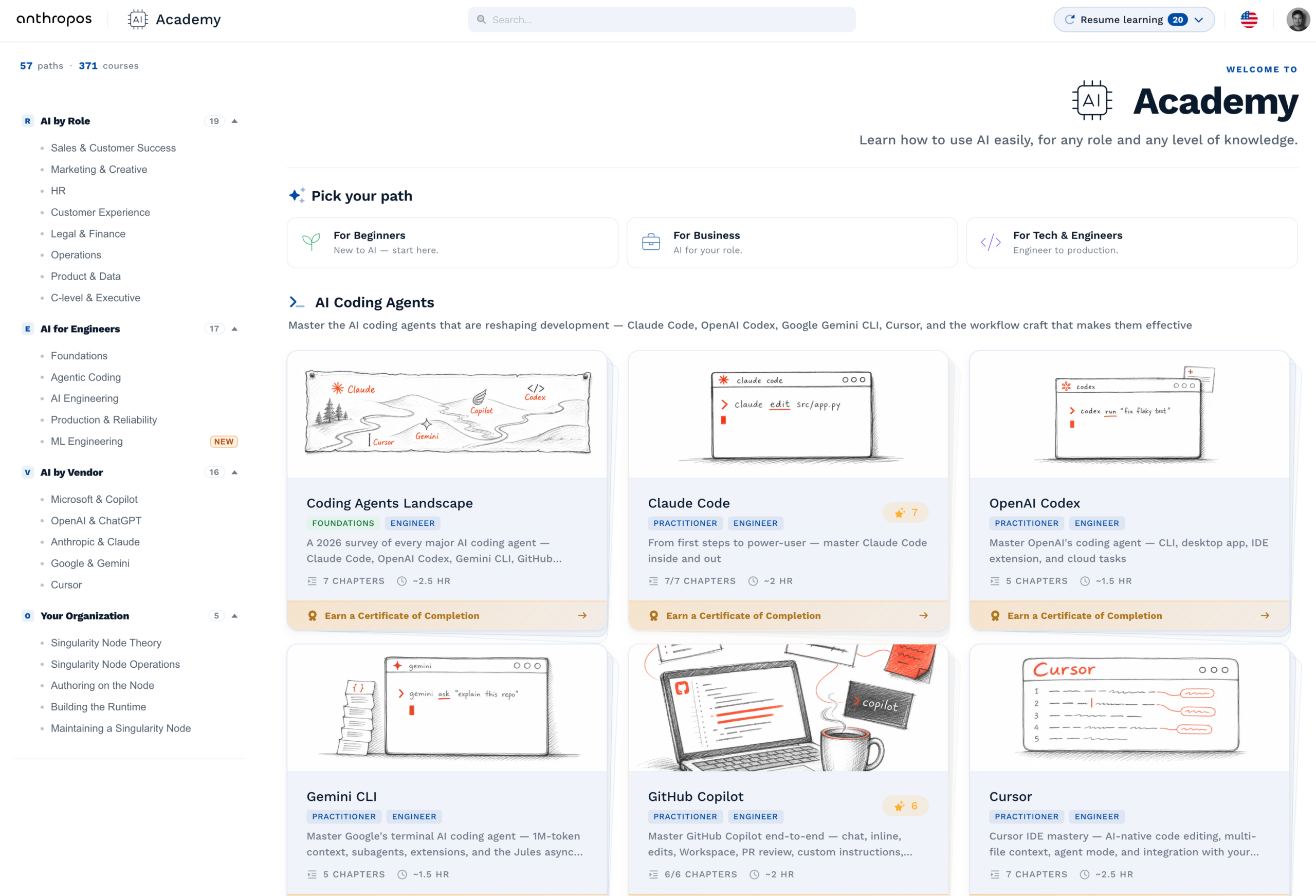Open the US flag language selector
The width and height of the screenshot is (1316, 896).
[1249, 19]
